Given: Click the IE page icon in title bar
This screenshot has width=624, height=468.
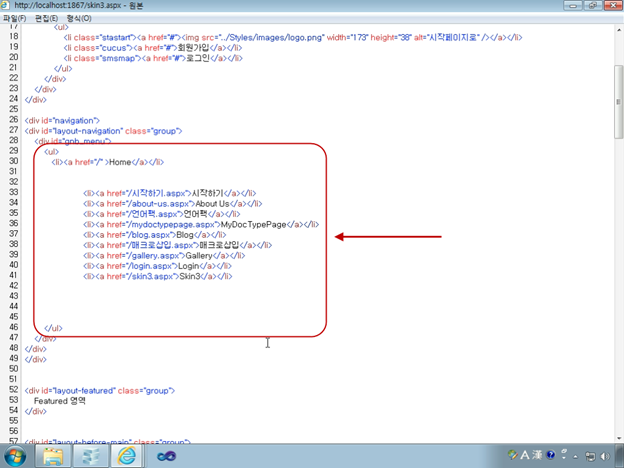Looking at the screenshot, I should 5,5.
